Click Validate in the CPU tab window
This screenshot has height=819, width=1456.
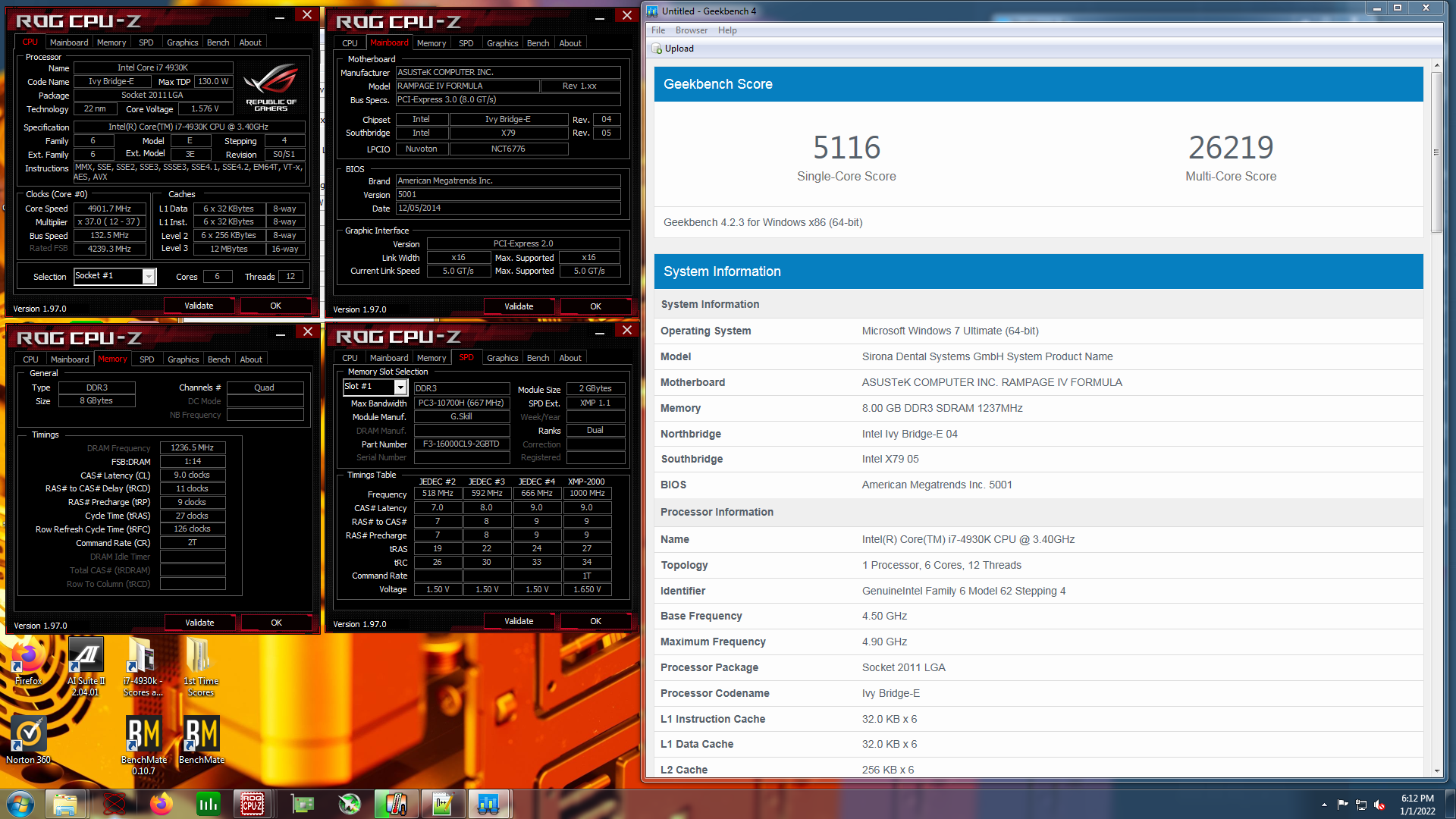click(x=199, y=306)
